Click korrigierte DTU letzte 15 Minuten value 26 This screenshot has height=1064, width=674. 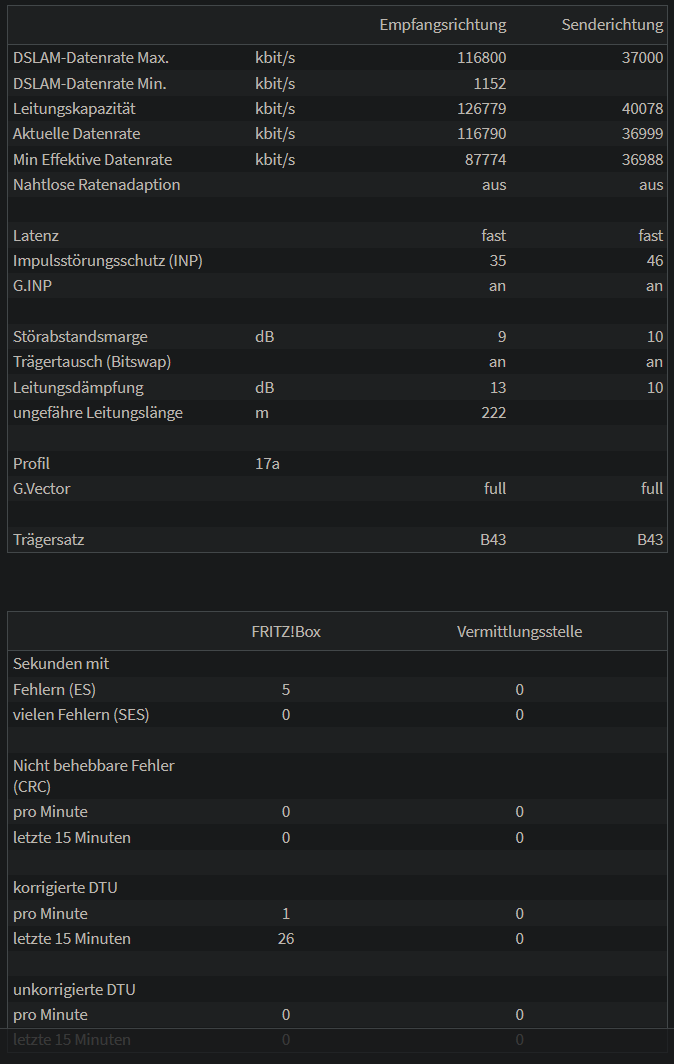coord(286,938)
